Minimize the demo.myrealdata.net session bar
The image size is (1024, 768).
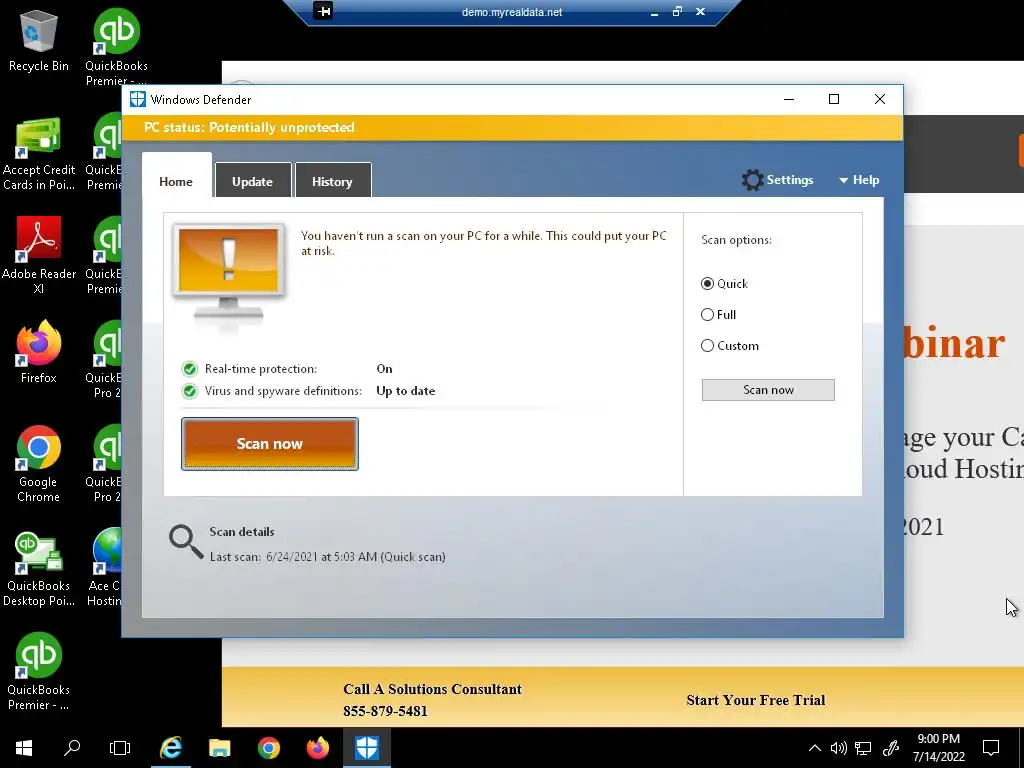click(654, 12)
